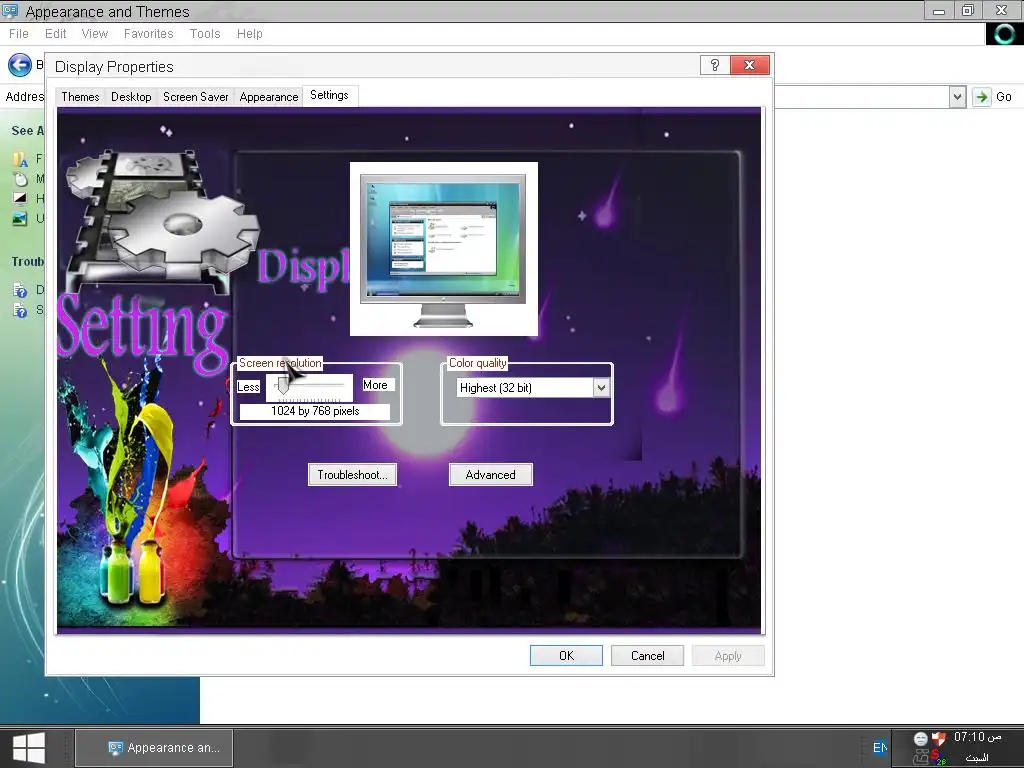
Task: Select the Settings tab
Action: (329, 95)
